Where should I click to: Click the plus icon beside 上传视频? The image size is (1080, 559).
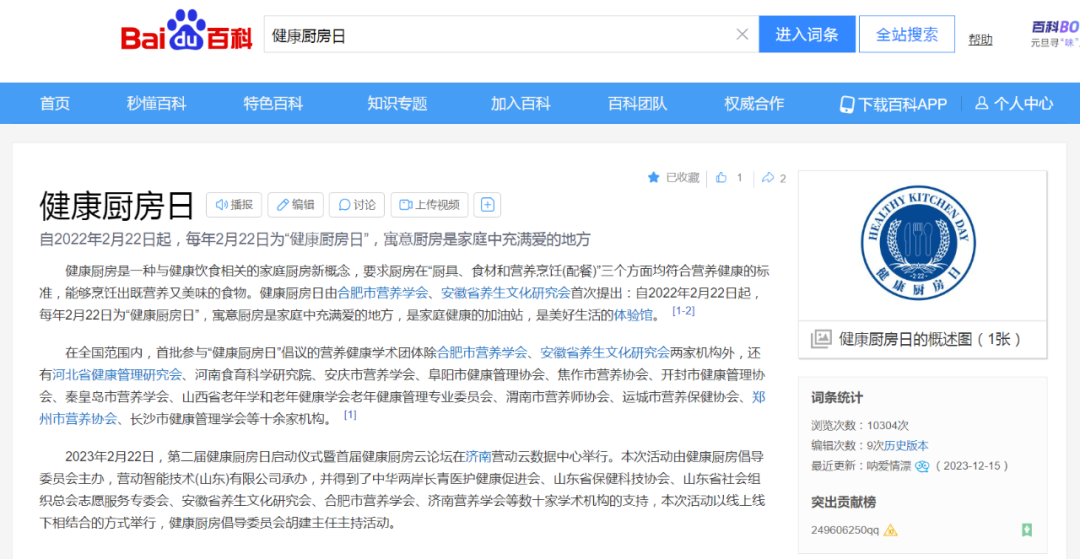488,204
